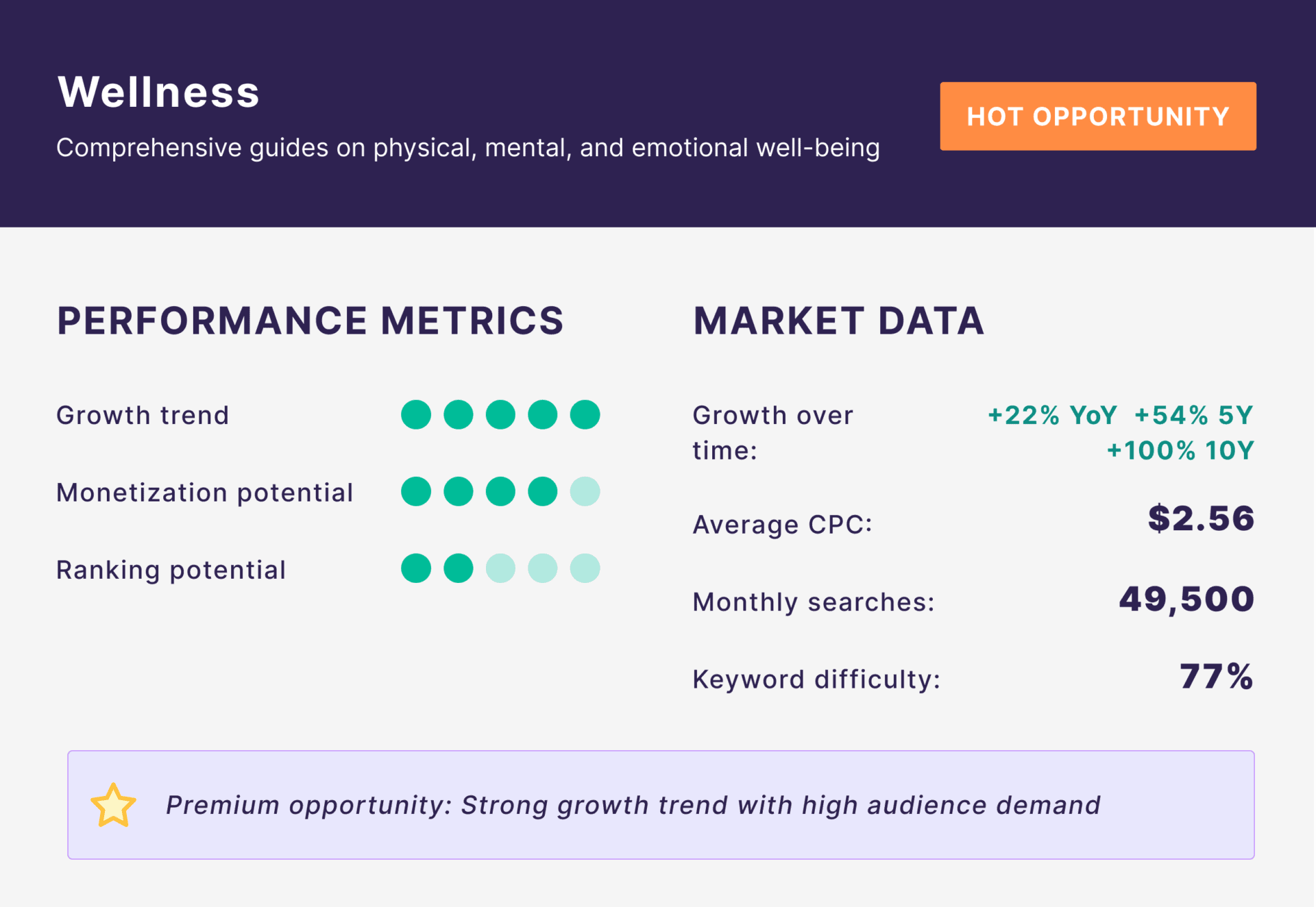Image resolution: width=1316 pixels, height=907 pixels.
Task: Click the 77% keyword difficulty value
Action: (1216, 677)
